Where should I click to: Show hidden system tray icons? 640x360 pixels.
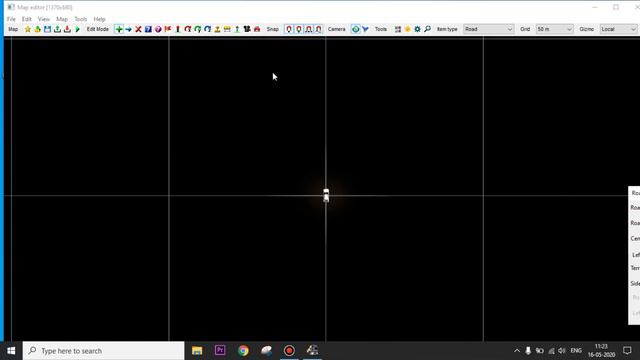pyautogui.click(x=517, y=351)
